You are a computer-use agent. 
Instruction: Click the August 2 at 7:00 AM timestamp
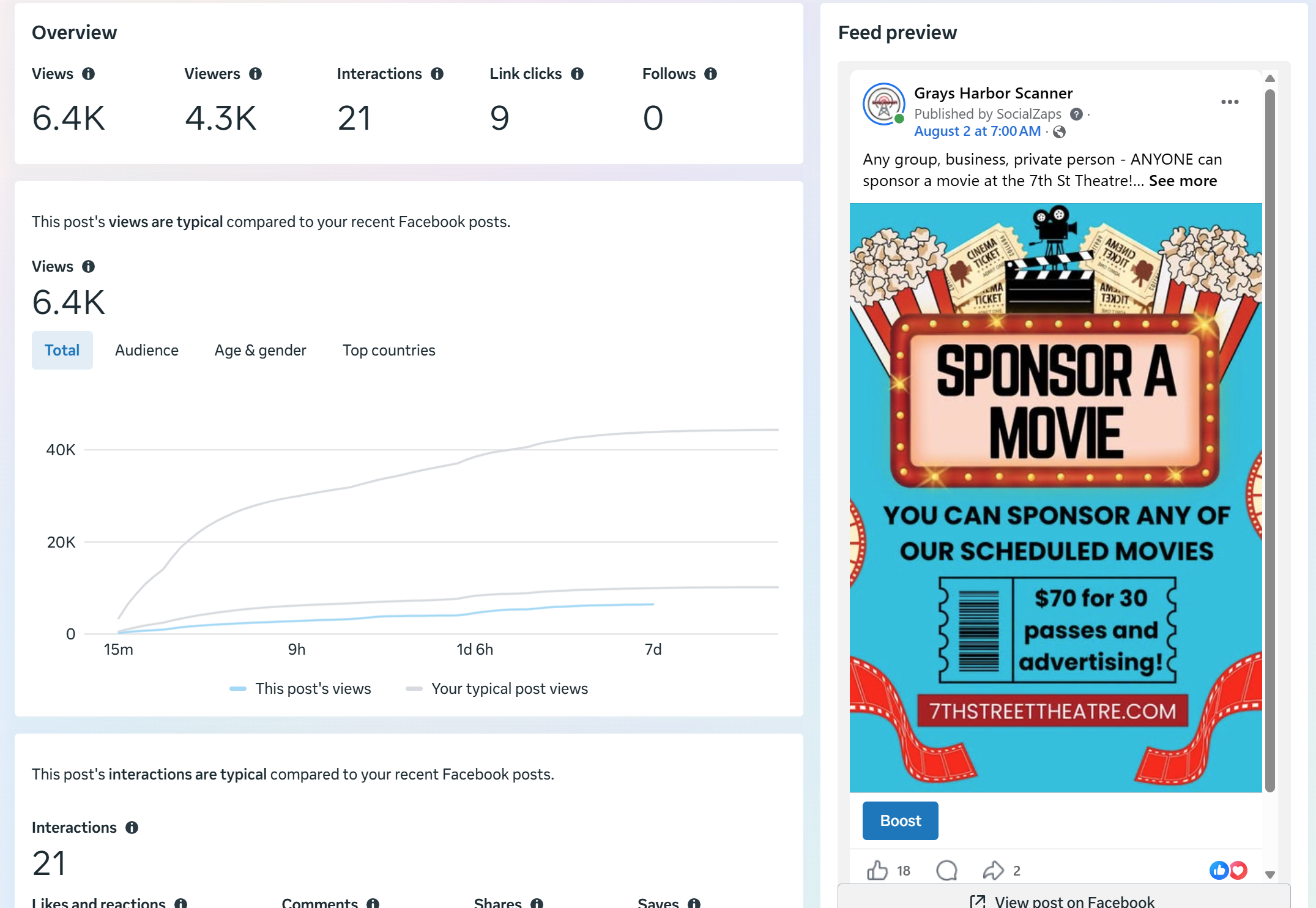click(x=978, y=132)
